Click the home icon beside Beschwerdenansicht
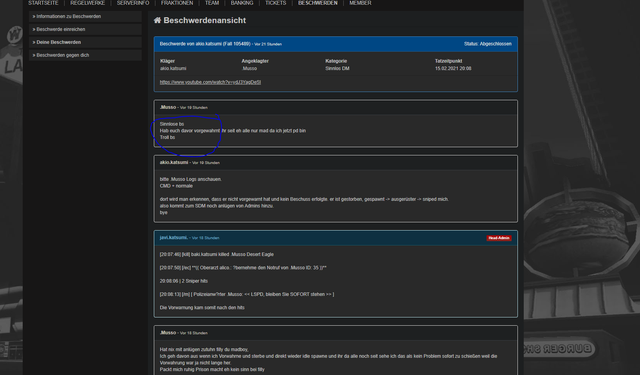The image size is (640, 375). (157, 20)
